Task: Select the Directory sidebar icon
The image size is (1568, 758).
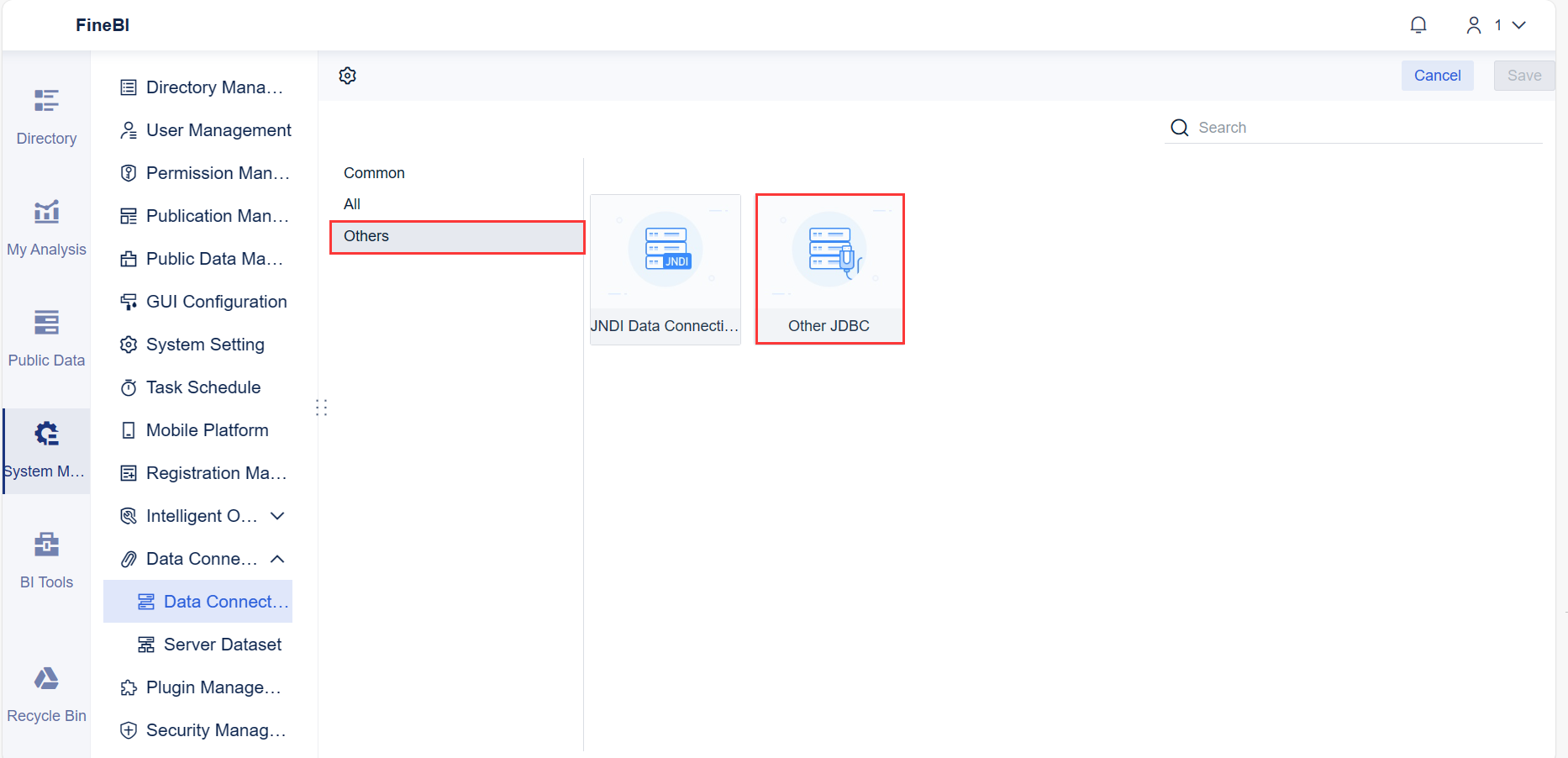Action: [46, 113]
